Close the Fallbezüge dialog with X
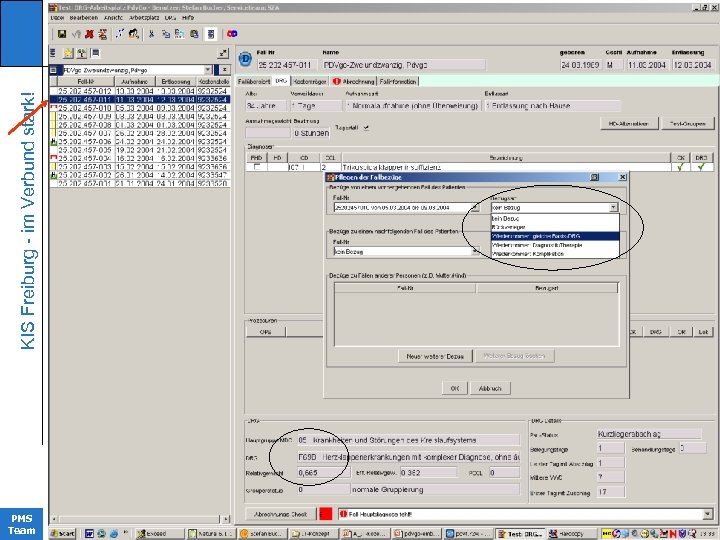This screenshot has width=720, height=540. coord(622,177)
